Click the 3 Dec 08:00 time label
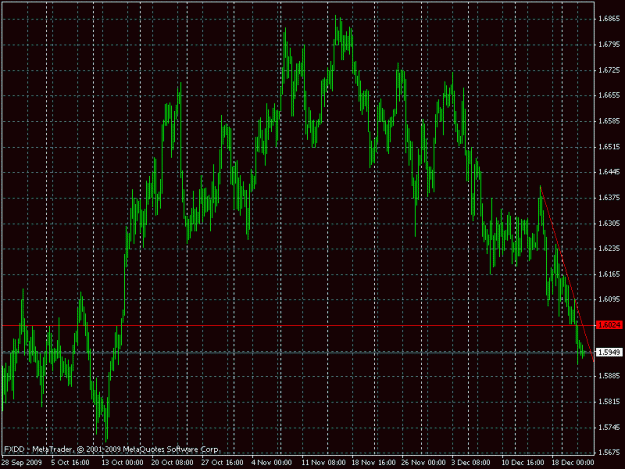 tap(471, 463)
